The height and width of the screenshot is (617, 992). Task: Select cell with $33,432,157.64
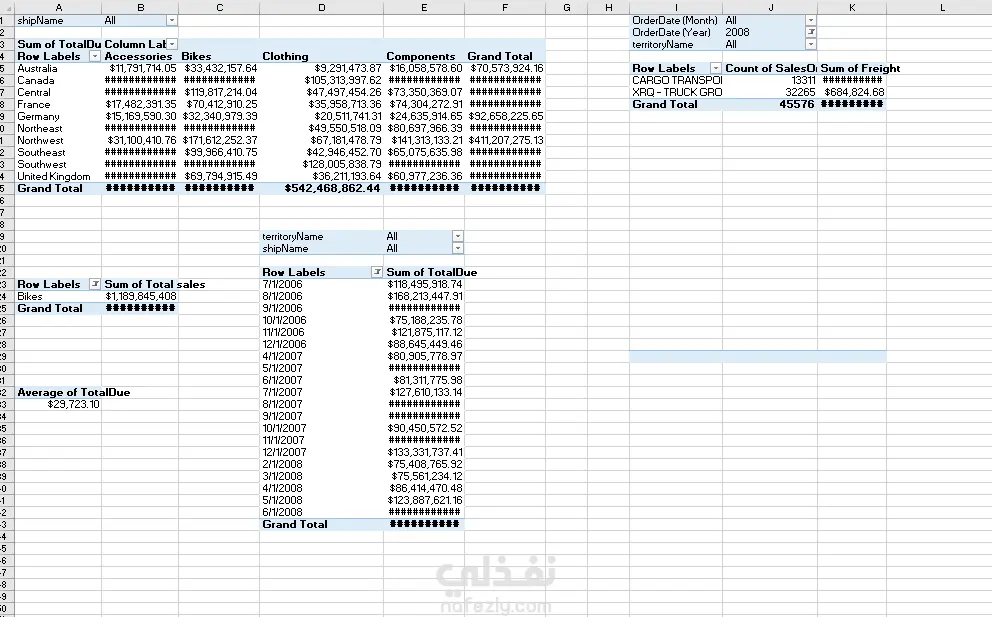coord(220,68)
